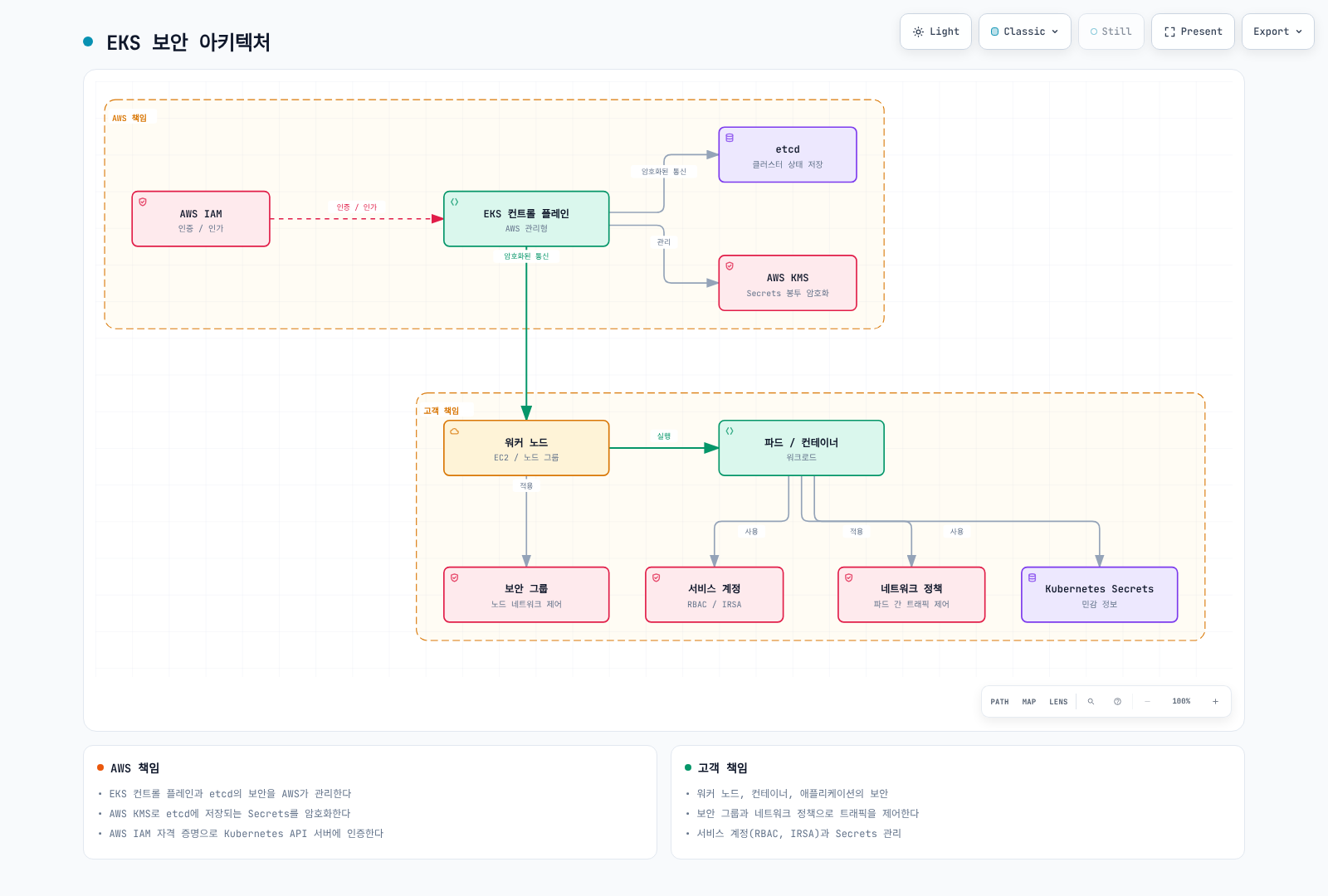This screenshot has height=896, width=1328.
Task: Click the 'EKS 보안 아키텍처' page title
Action: click(188, 42)
